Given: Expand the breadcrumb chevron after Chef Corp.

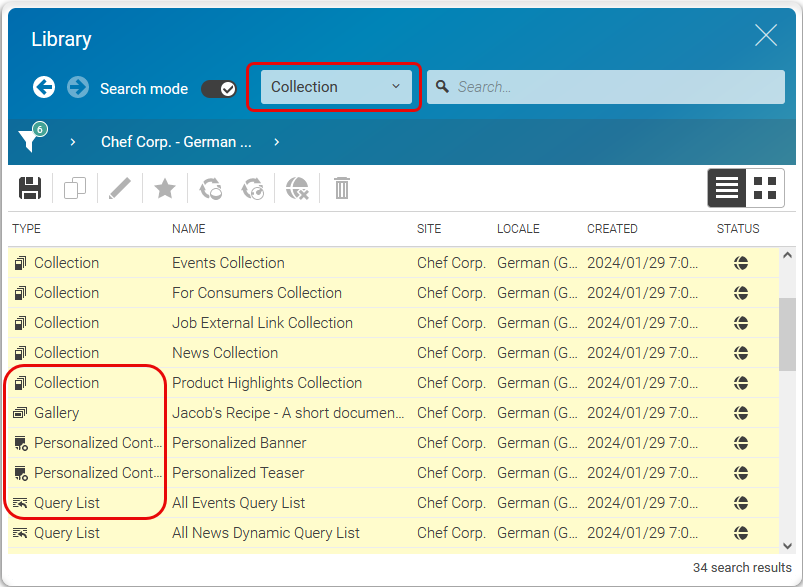Looking at the screenshot, I should [276, 141].
